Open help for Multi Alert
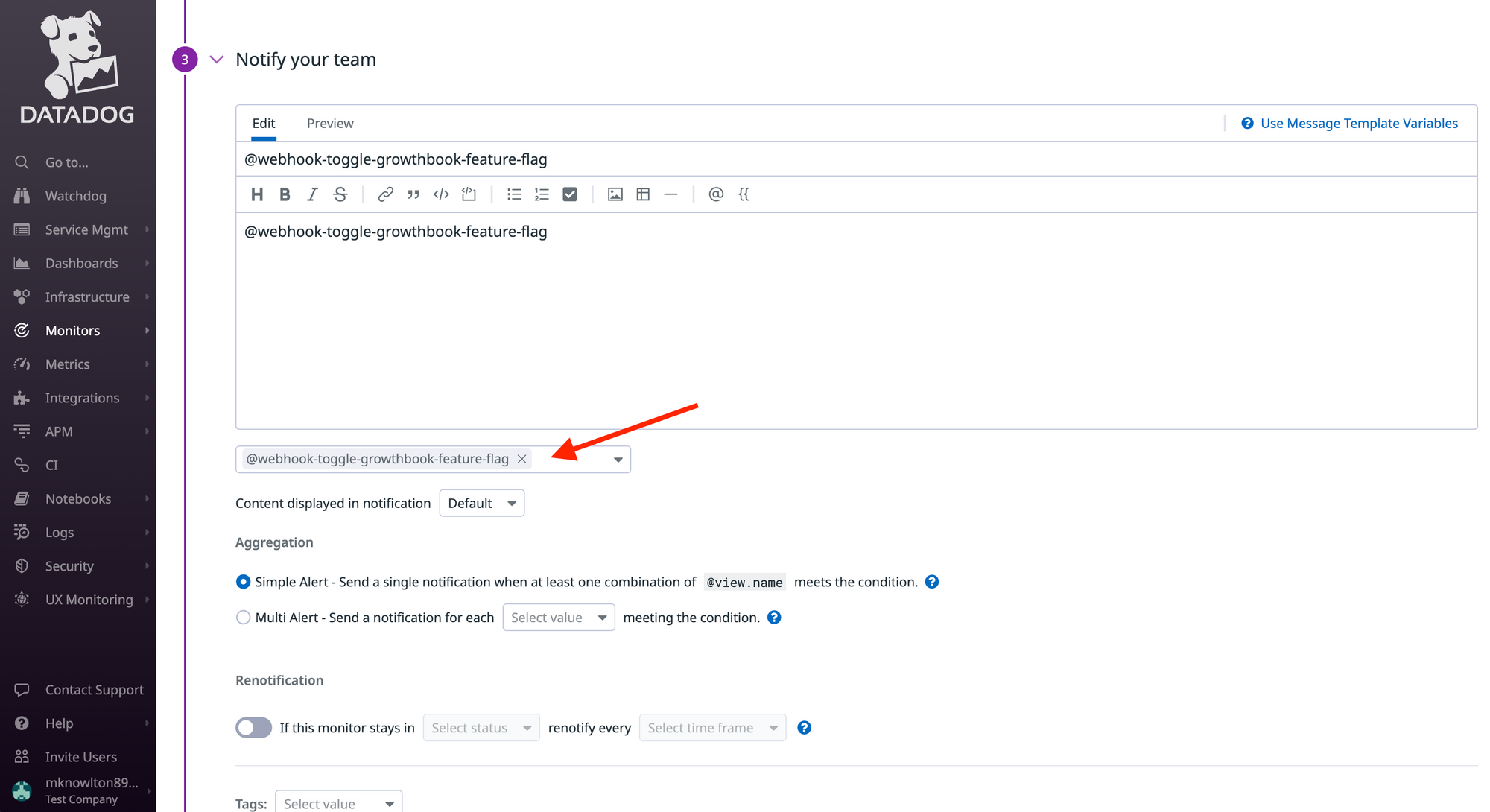This screenshot has width=1490, height=812. click(774, 618)
